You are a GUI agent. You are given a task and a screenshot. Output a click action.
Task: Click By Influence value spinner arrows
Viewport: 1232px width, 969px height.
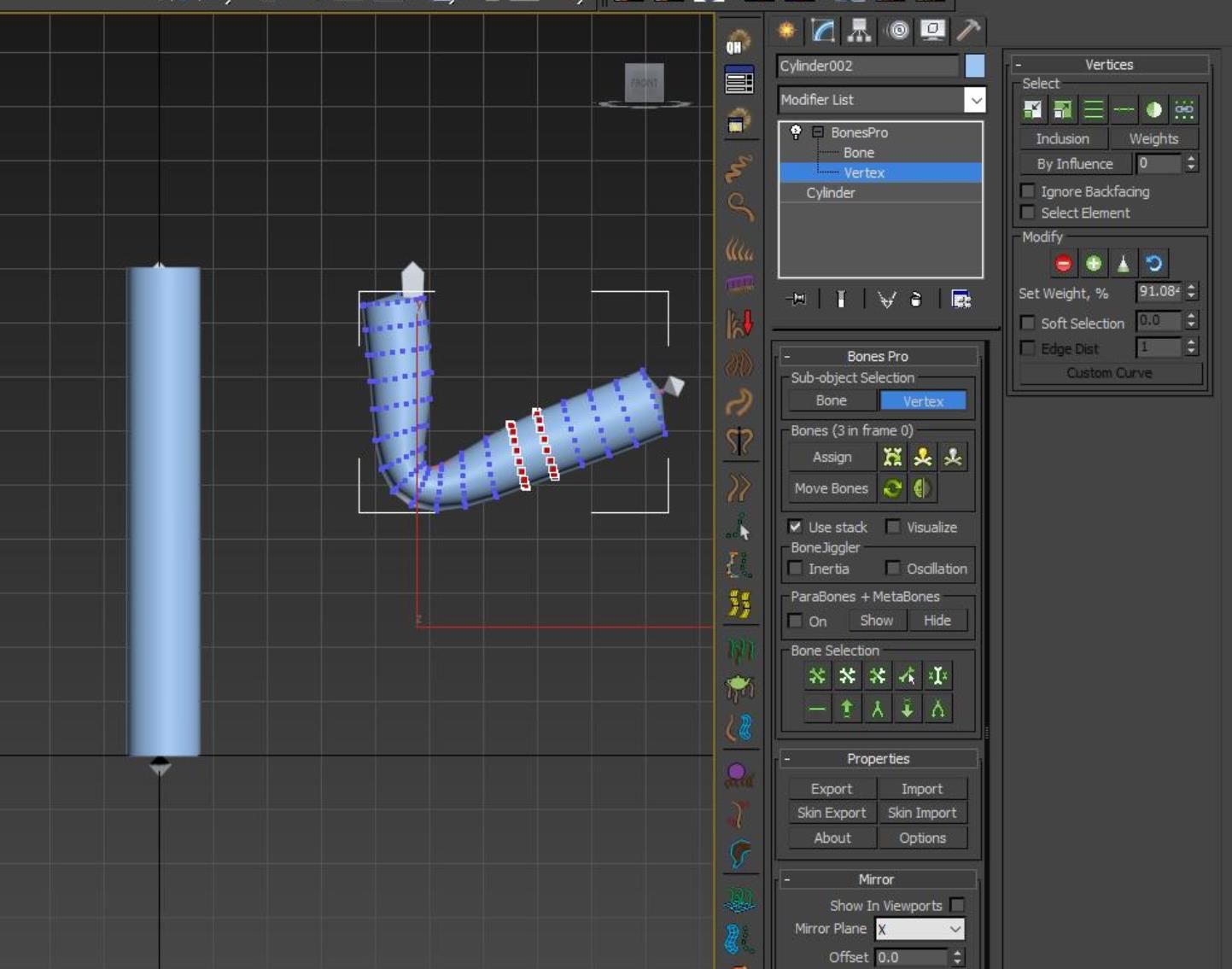tap(1192, 163)
